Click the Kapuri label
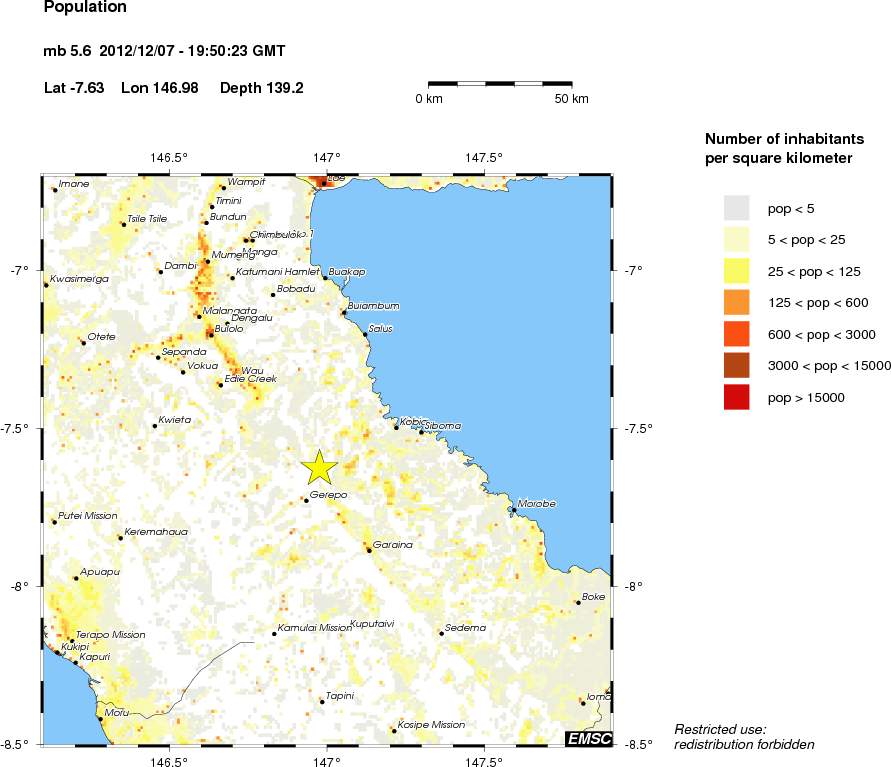 click(95, 657)
